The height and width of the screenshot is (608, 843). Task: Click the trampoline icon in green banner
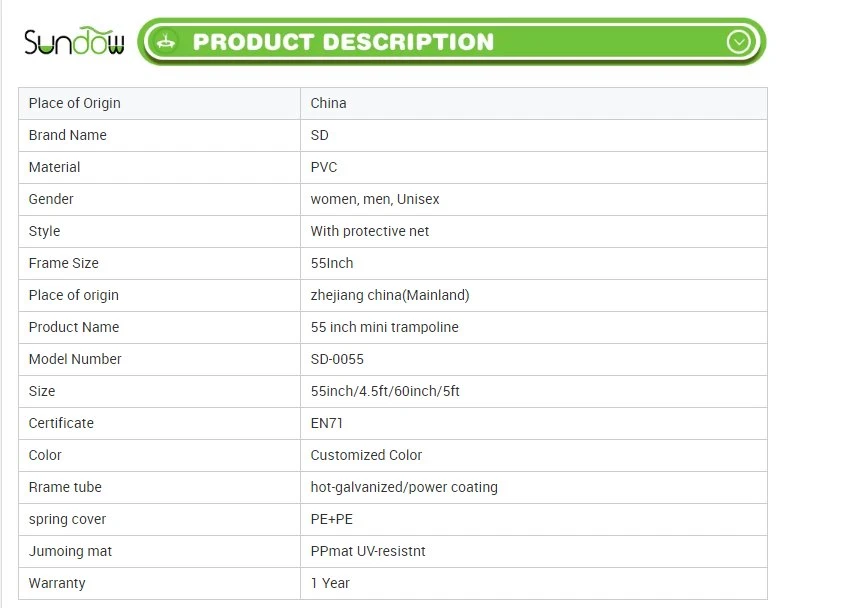[166, 41]
